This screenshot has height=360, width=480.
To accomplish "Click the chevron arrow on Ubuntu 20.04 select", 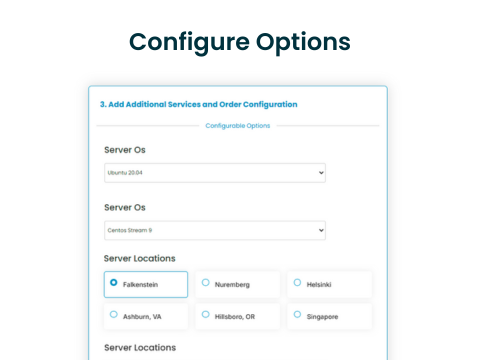I will click(321, 173).
